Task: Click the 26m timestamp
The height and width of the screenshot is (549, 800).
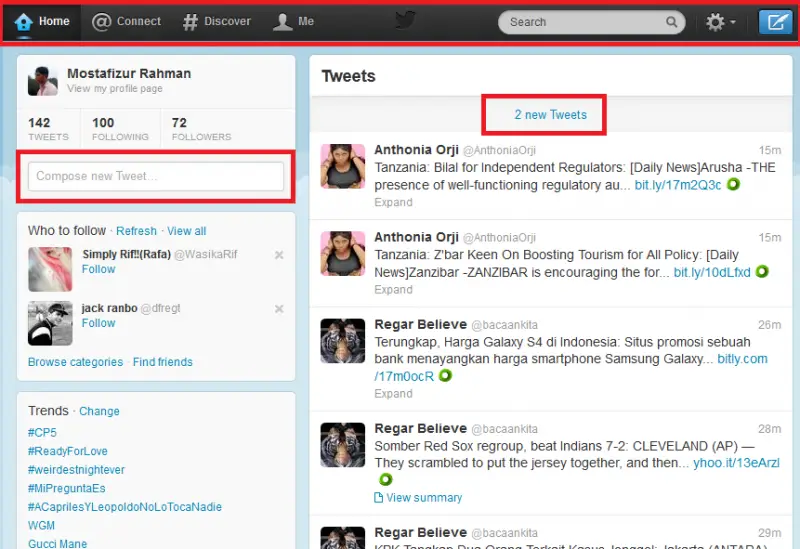Action: point(769,325)
